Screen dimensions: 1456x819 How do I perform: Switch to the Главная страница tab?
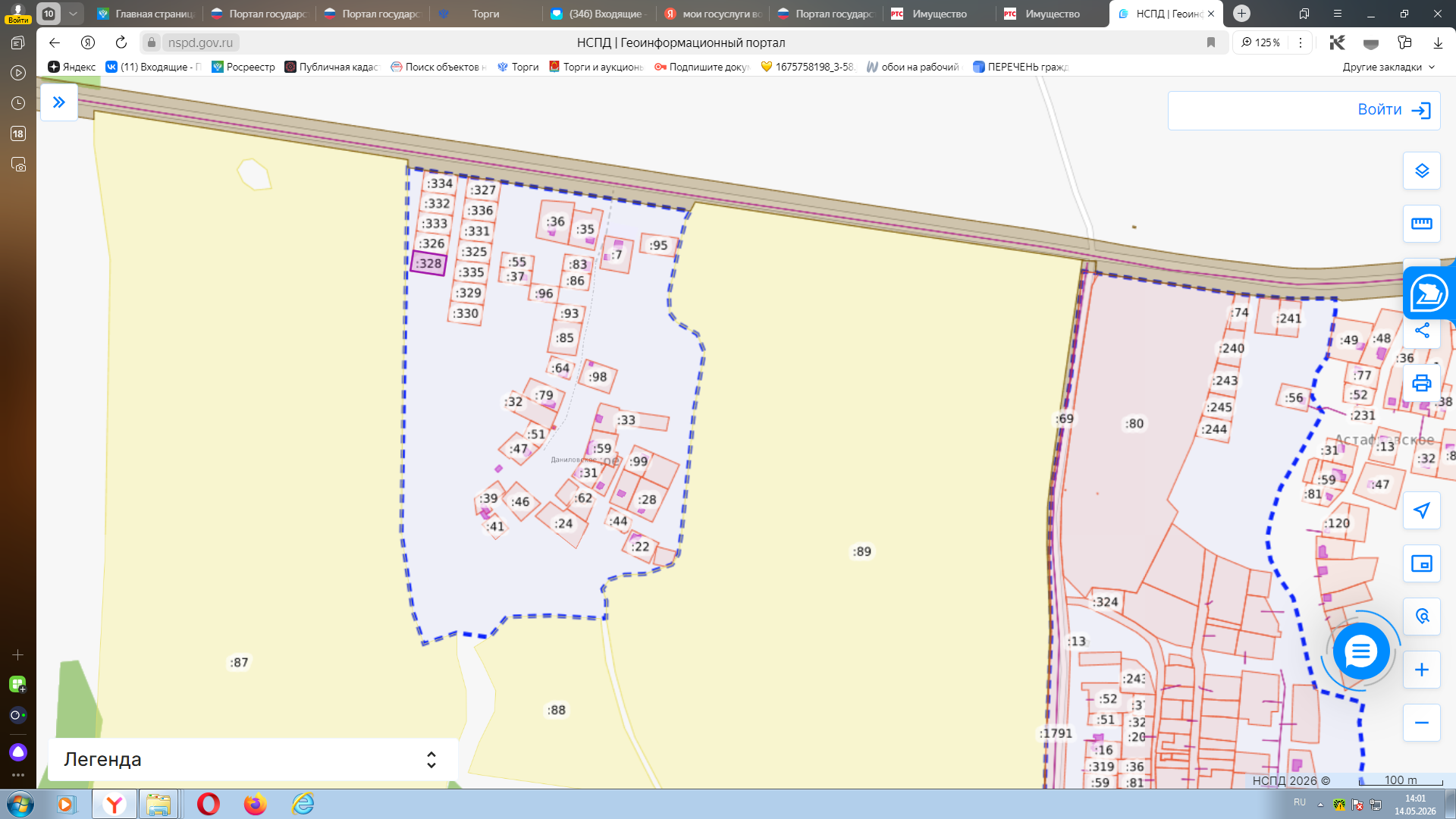pos(146,14)
